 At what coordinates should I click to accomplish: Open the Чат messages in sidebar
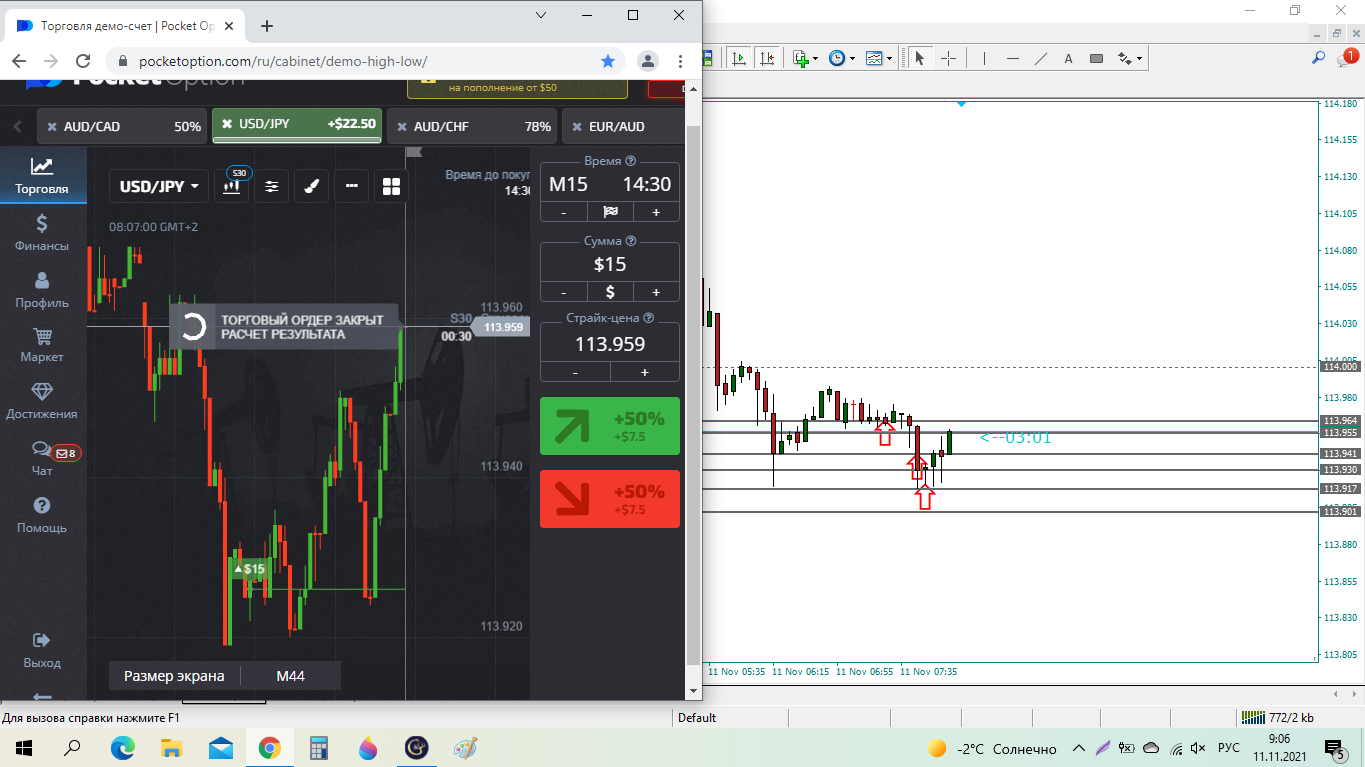[x=42, y=458]
